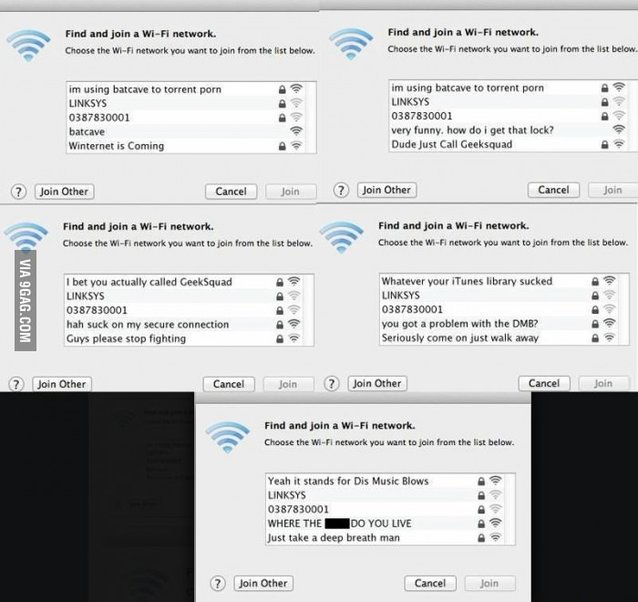Click lock icon for 'Just take a deep breath man'
The width and height of the screenshot is (638, 602).
tap(481, 538)
